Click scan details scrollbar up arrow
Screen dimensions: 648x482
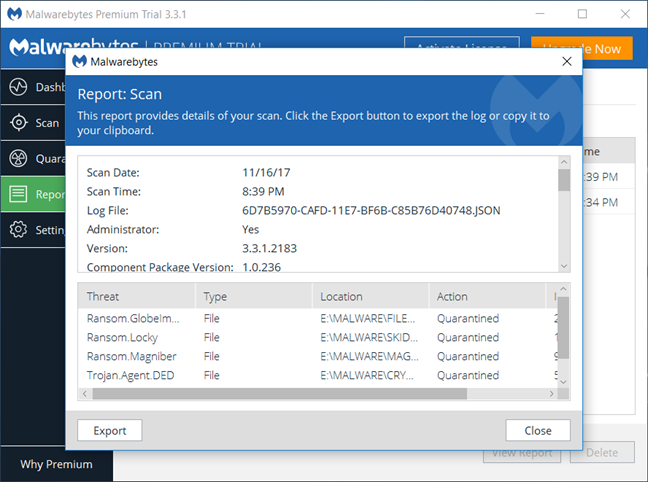(564, 162)
